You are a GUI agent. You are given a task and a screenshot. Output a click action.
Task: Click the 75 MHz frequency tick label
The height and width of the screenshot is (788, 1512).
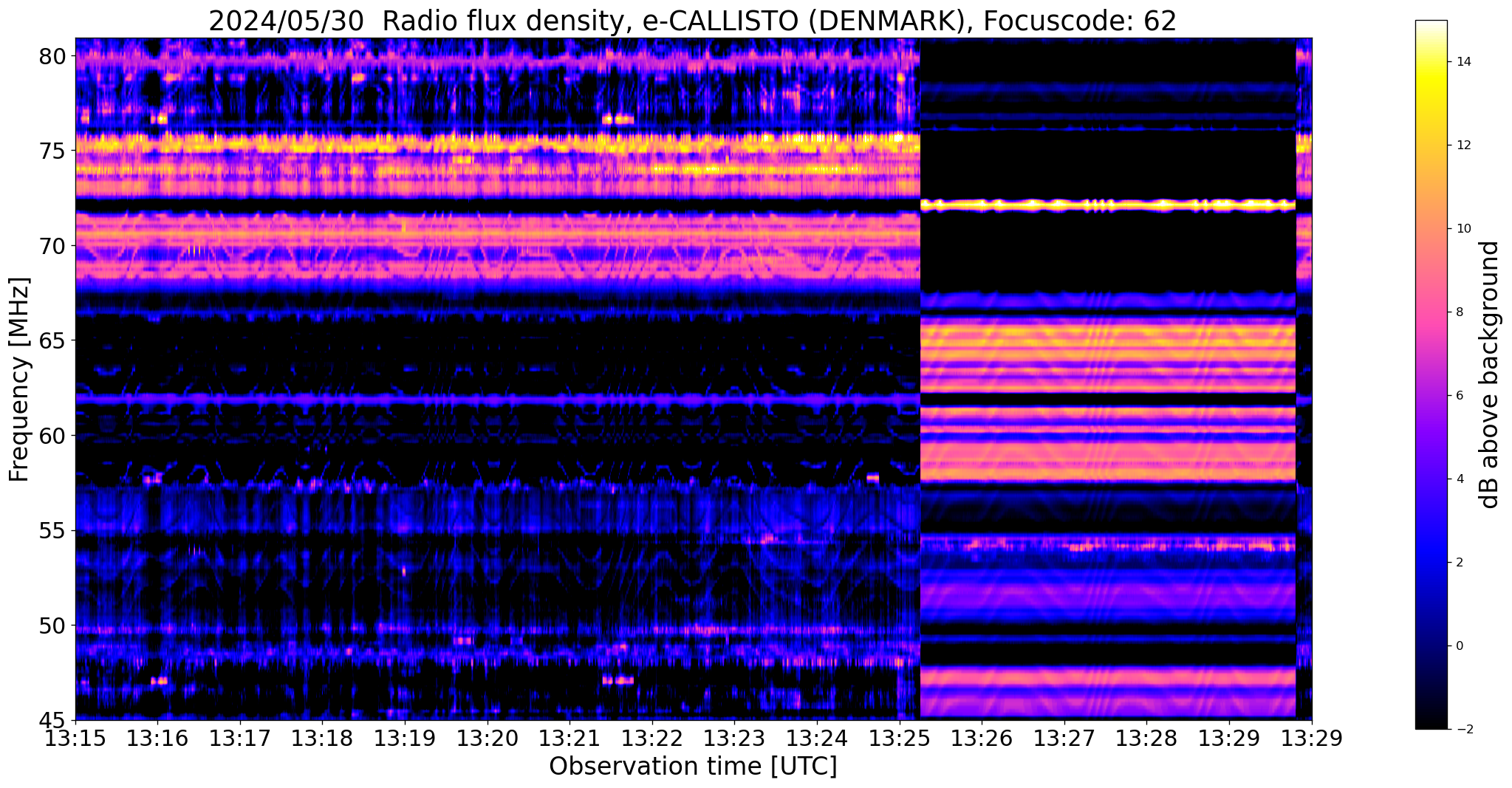coord(52,151)
